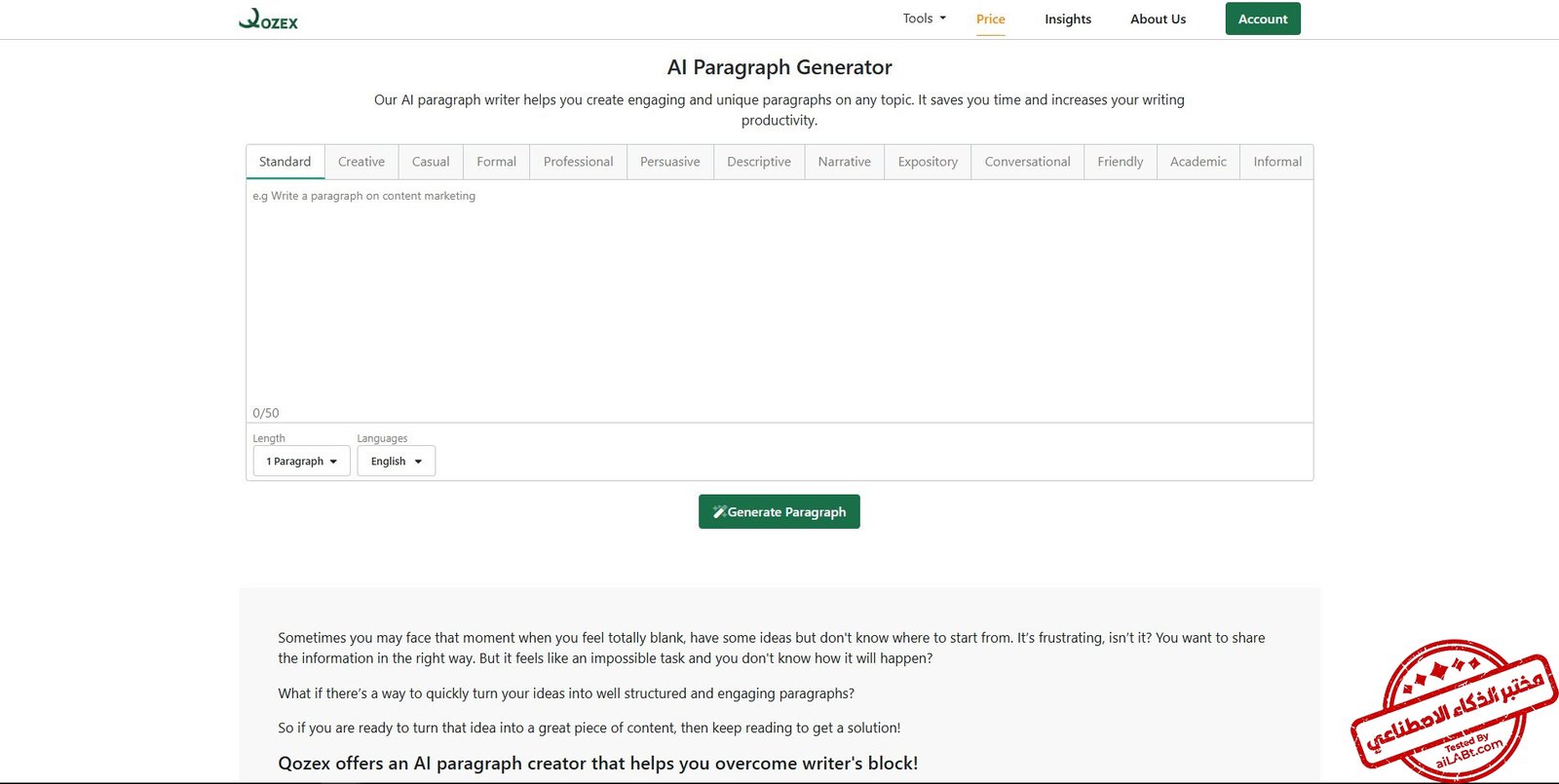This screenshot has width=1559, height=784.
Task: Click the Qozex logo
Action: click(269, 19)
